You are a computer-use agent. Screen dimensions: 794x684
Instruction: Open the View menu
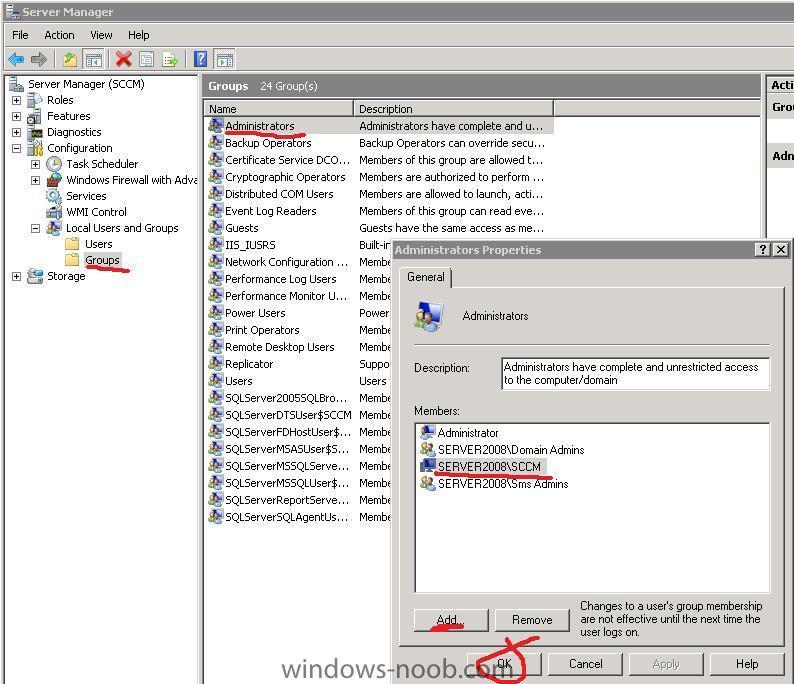(101, 35)
